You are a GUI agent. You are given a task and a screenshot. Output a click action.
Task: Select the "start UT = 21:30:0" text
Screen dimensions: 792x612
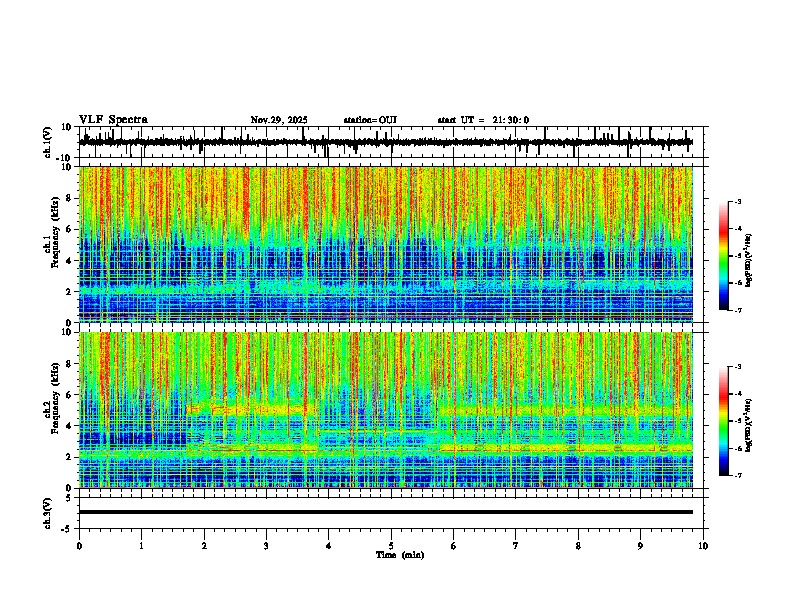[483, 120]
